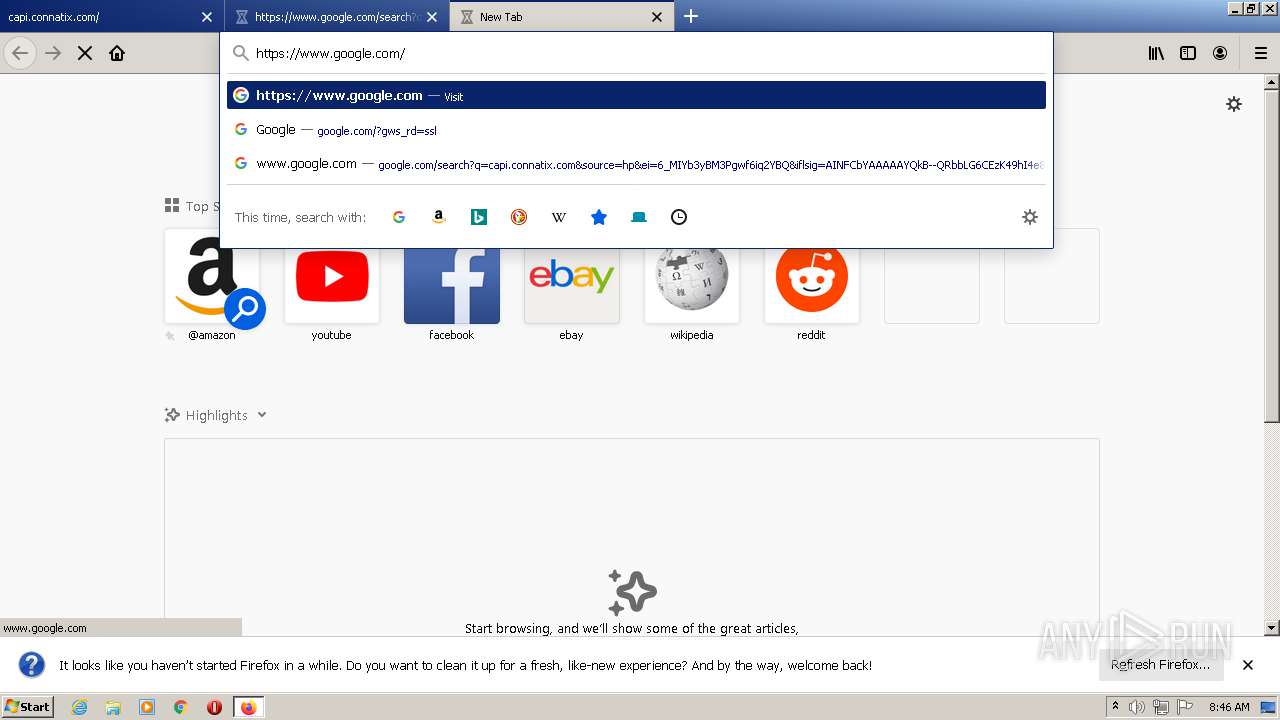Search bookmarks using the star icon
This screenshot has width=1280, height=720.
(x=599, y=217)
